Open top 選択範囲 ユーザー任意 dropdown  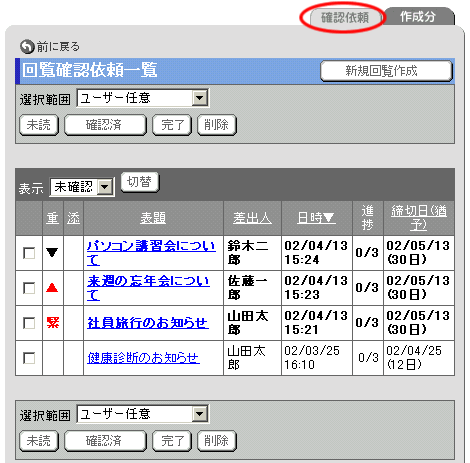143,98
